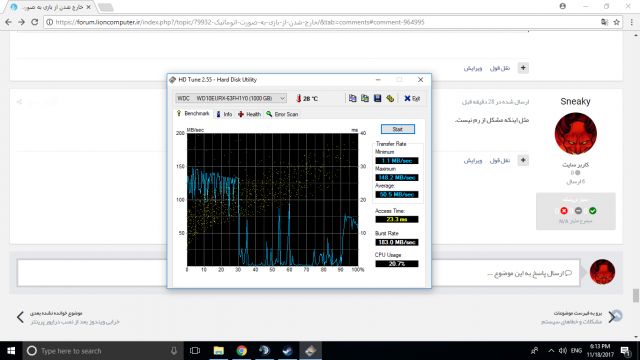The height and width of the screenshot is (360, 640).
Task: Click the browser vertical scrollbar thumb
Action: [x=636, y=296]
